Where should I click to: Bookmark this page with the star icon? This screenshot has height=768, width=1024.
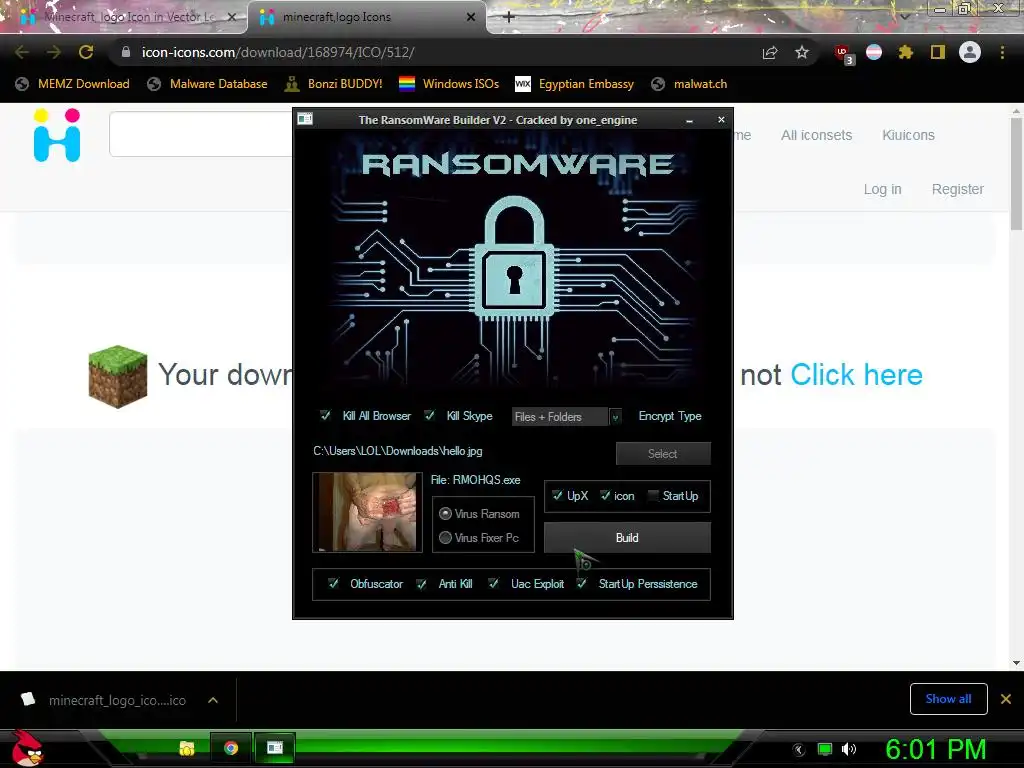coord(802,52)
